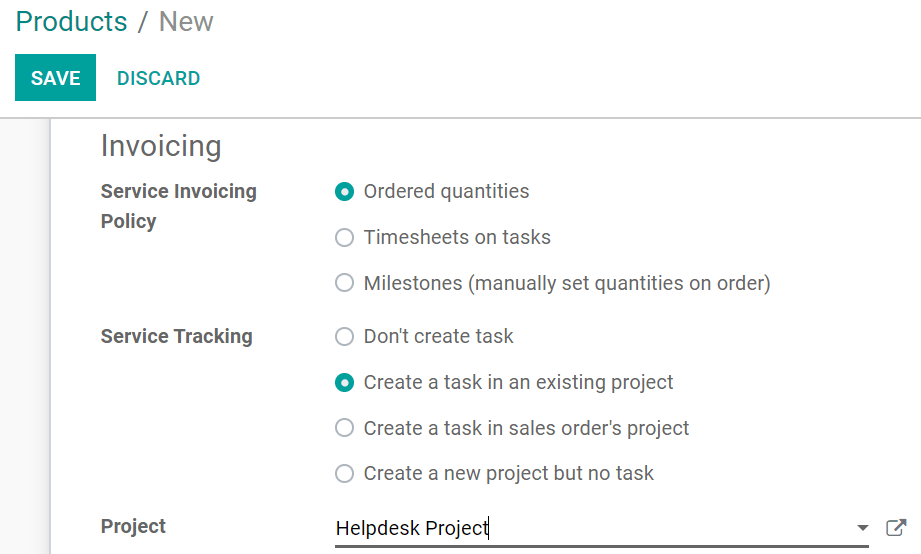
Task: Pick the Don't create task option
Action: click(345, 336)
